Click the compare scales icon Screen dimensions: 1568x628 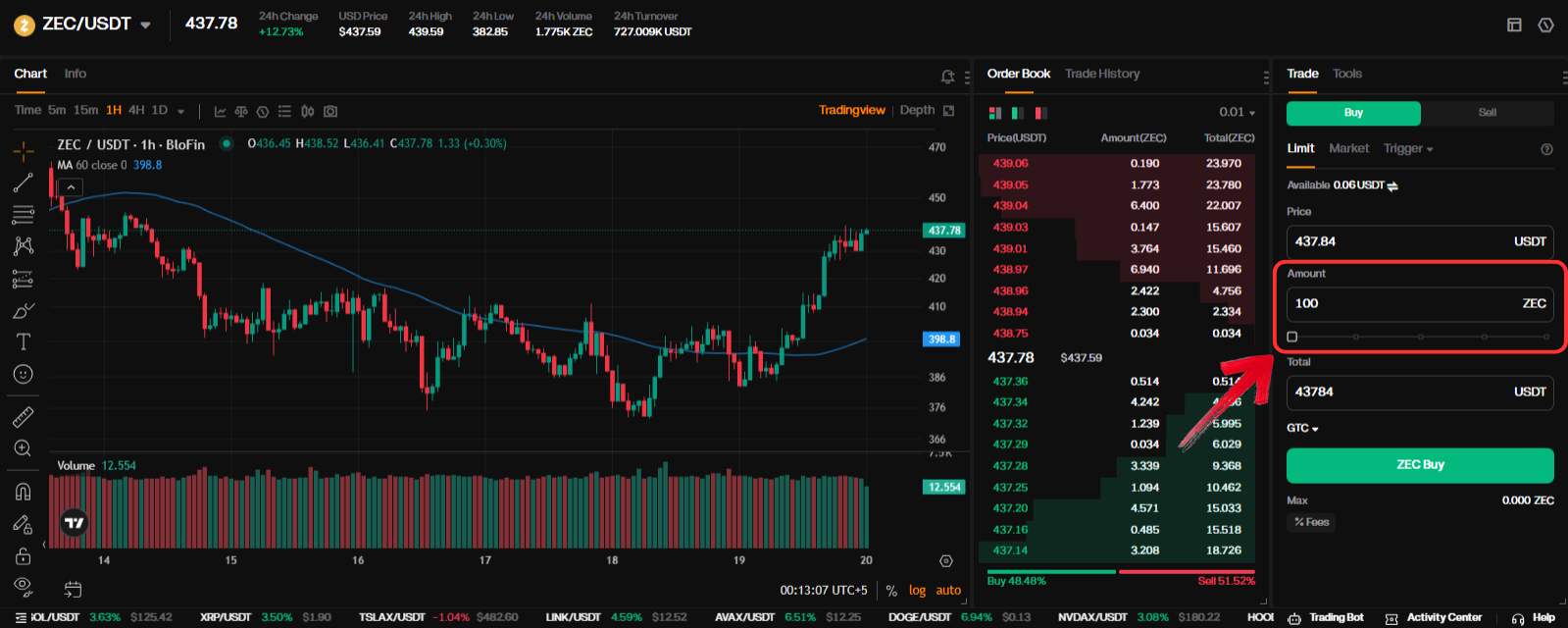241,111
